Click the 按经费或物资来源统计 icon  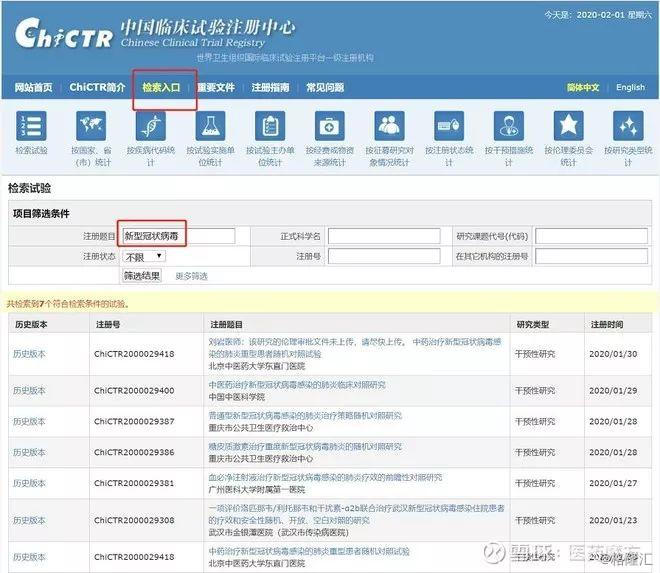pos(330,126)
